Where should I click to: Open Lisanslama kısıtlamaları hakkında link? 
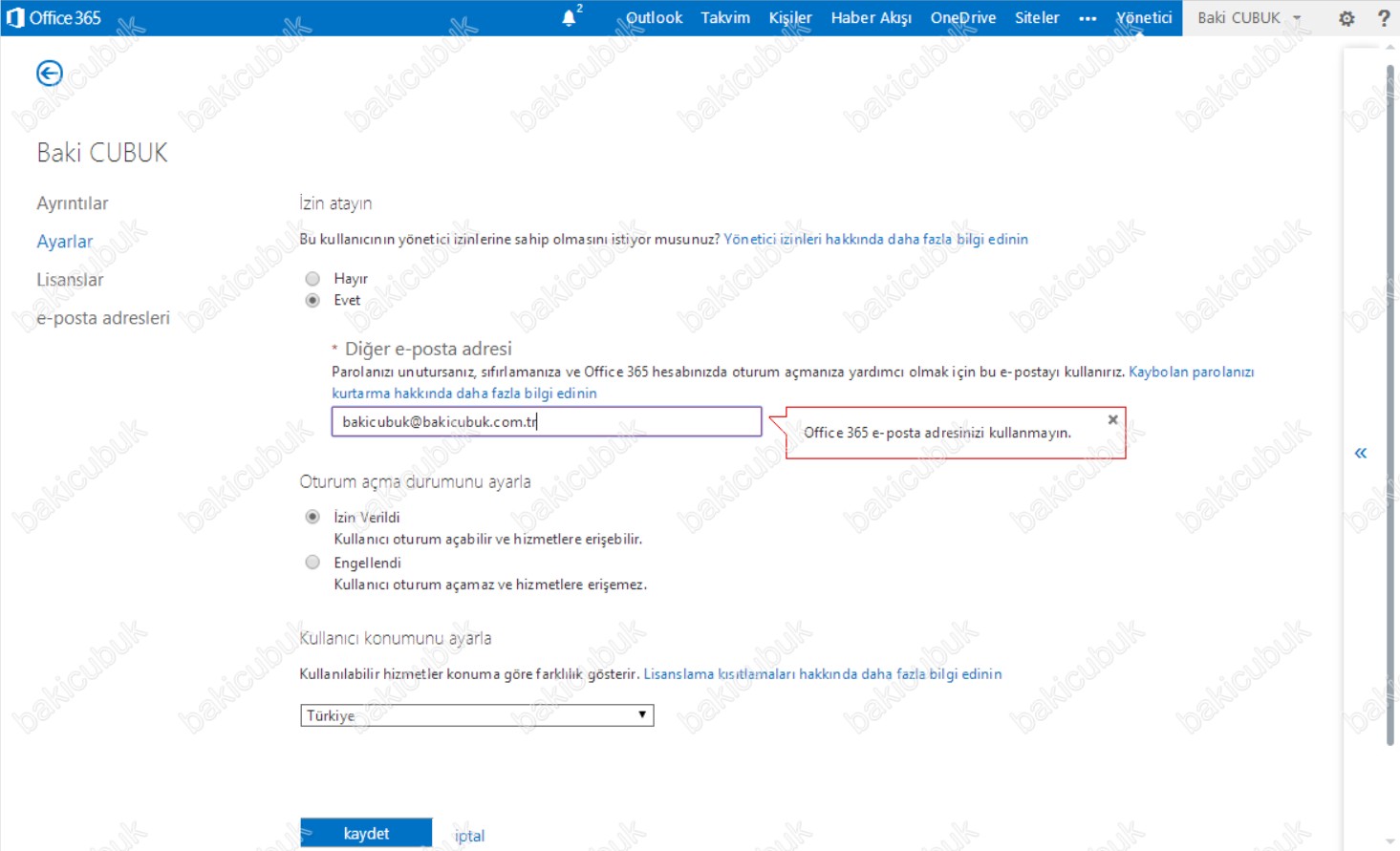tap(823, 674)
